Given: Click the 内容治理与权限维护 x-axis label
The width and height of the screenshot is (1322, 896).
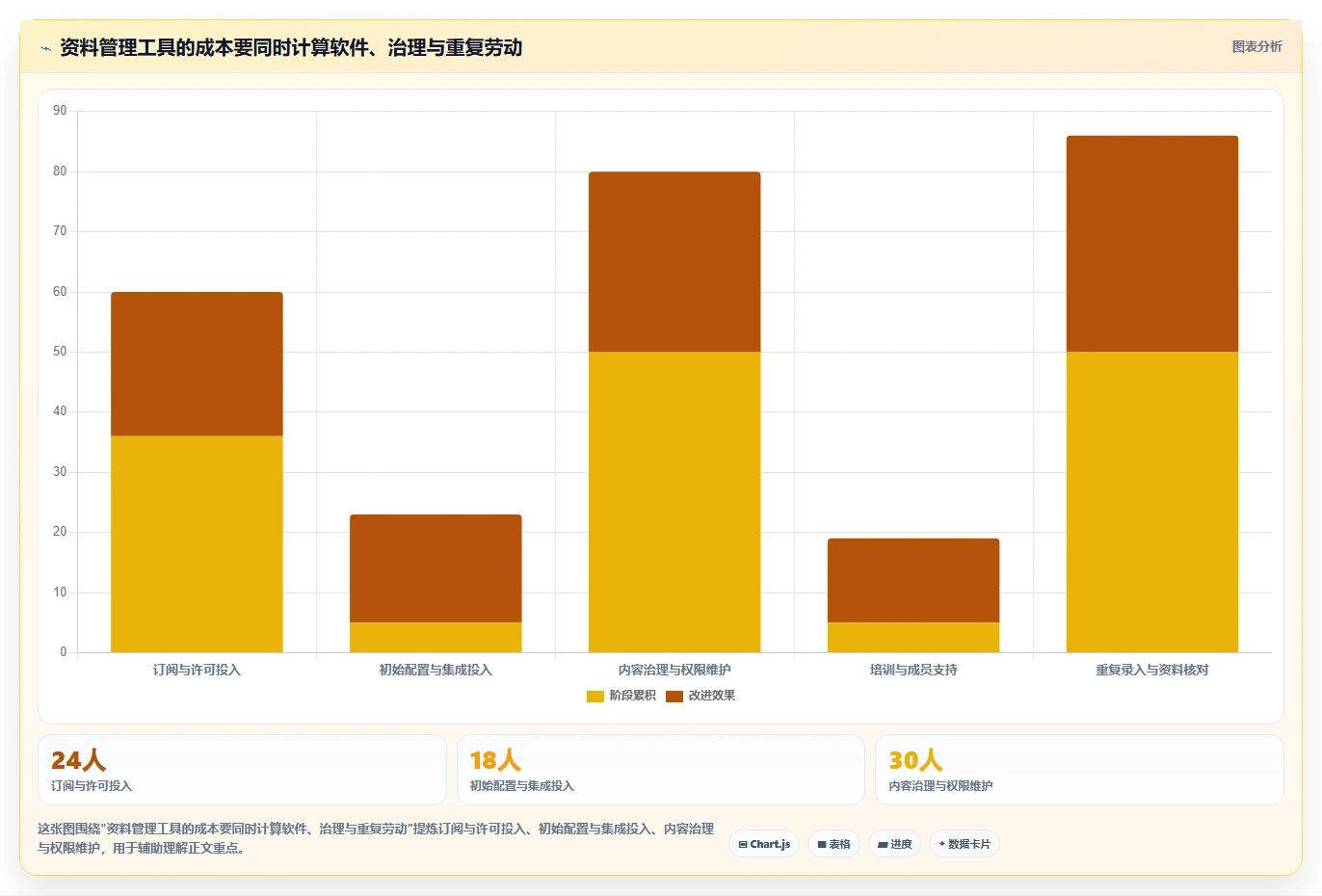Looking at the screenshot, I should [674, 670].
